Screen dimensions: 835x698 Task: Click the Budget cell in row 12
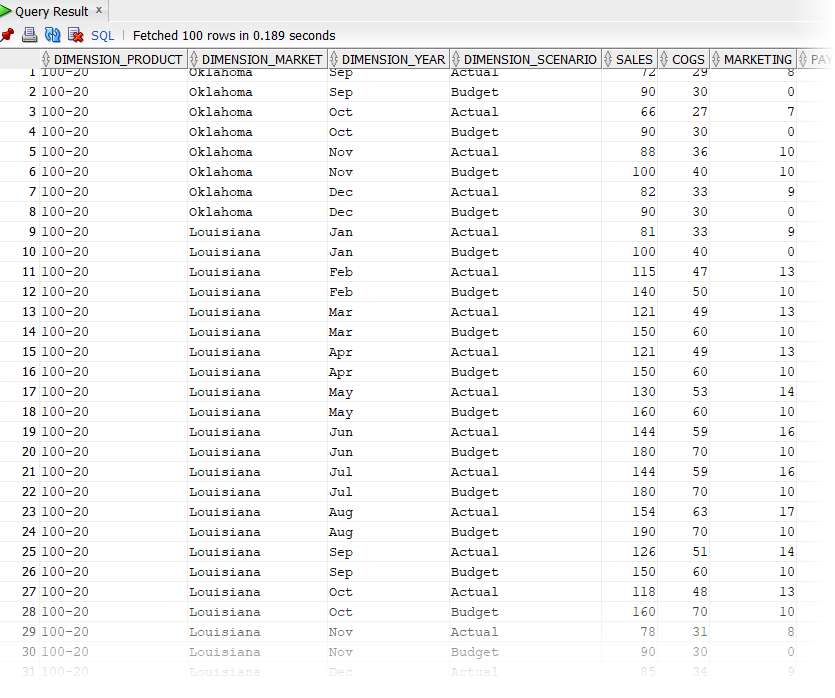(x=474, y=291)
